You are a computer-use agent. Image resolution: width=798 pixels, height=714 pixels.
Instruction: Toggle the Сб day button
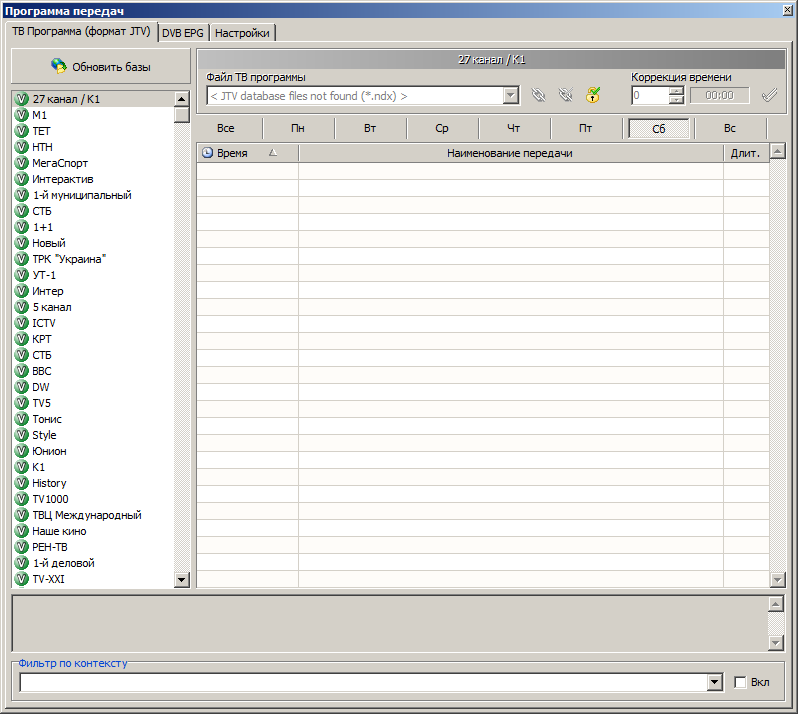[x=658, y=129]
